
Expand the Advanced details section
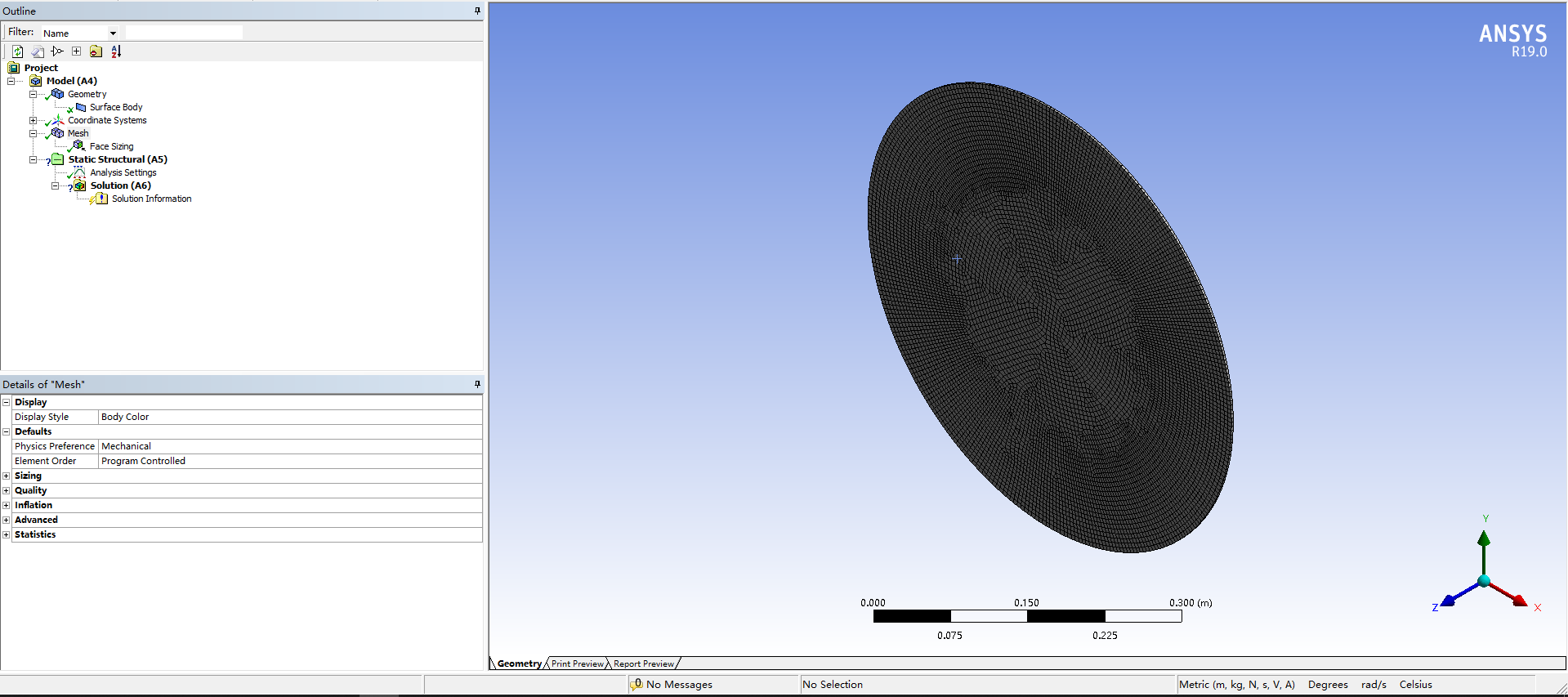[x=7, y=520]
